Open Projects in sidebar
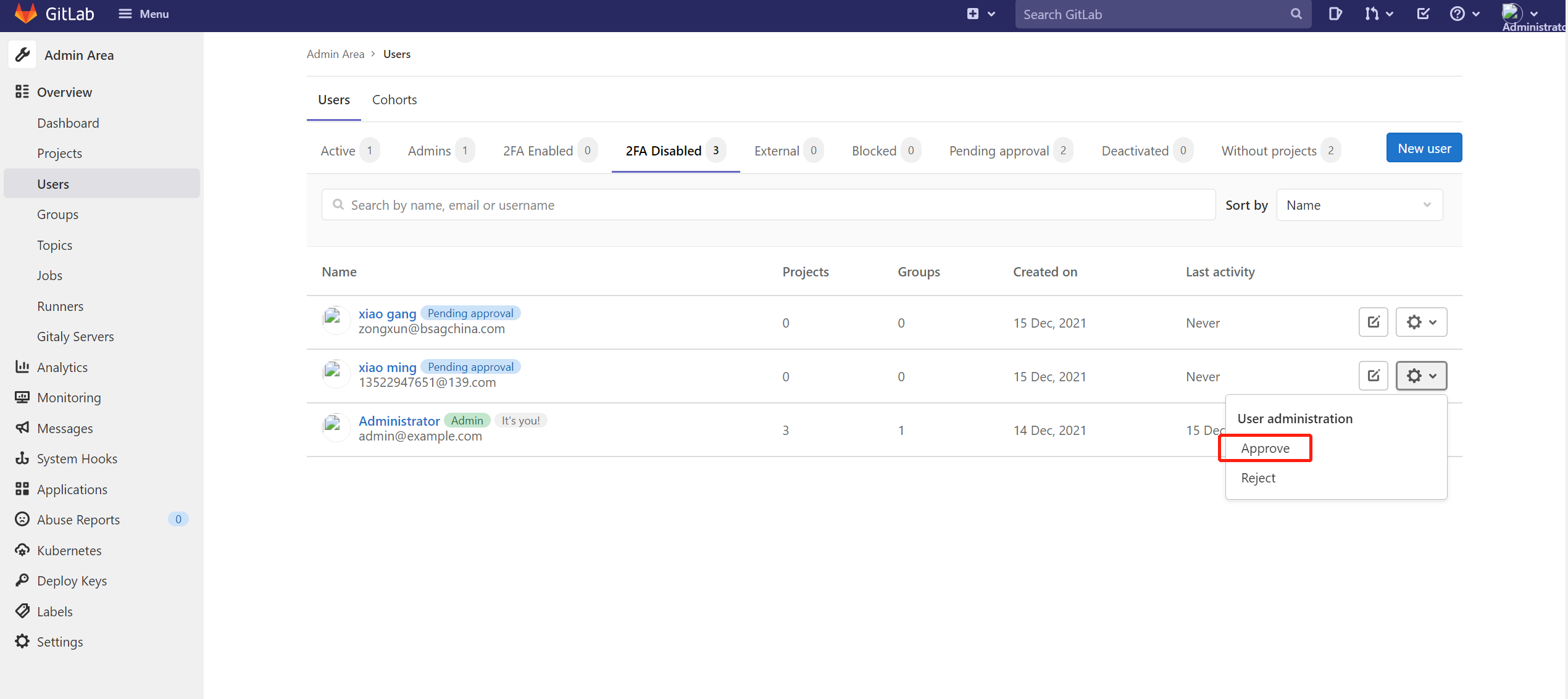 [59, 153]
